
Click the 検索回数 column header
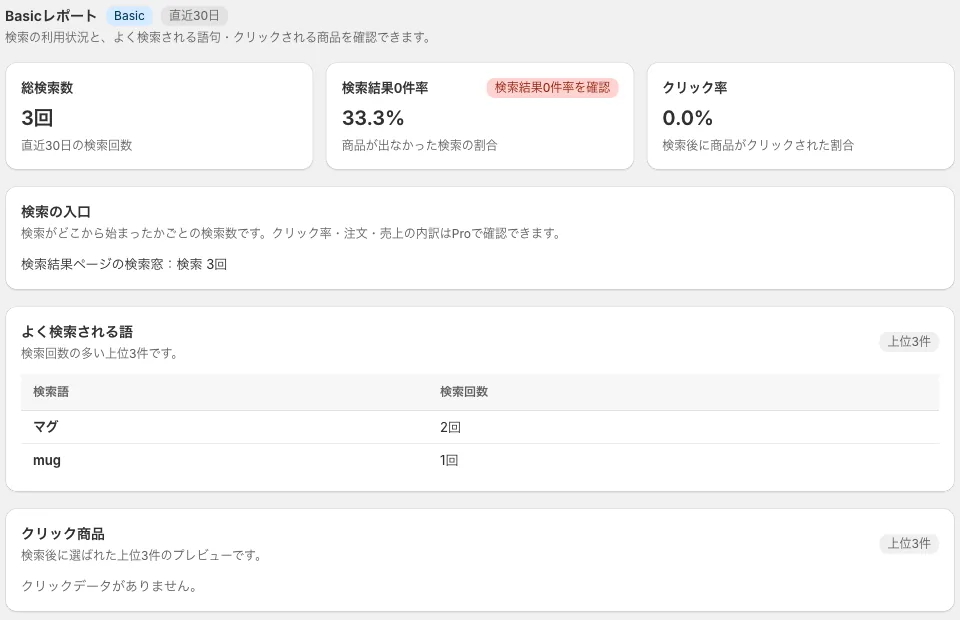464,392
